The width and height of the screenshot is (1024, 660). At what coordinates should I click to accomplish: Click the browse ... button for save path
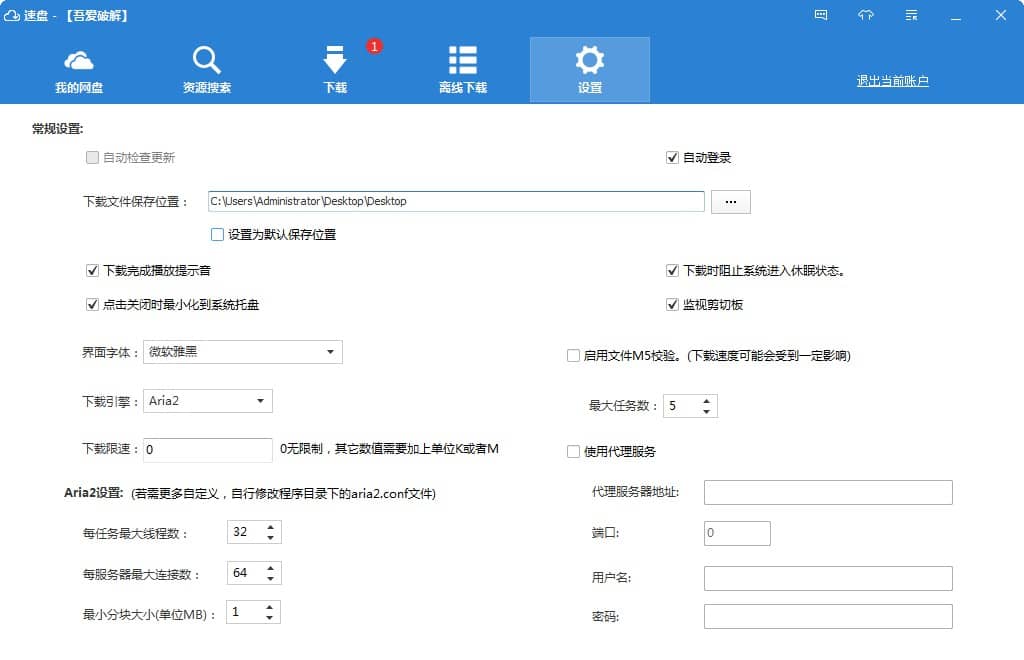[731, 202]
